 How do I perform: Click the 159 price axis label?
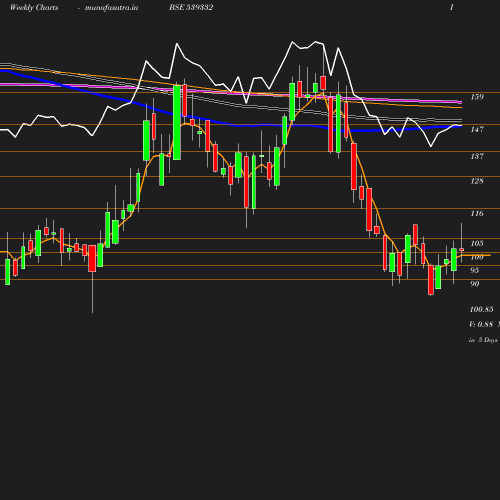point(477,97)
